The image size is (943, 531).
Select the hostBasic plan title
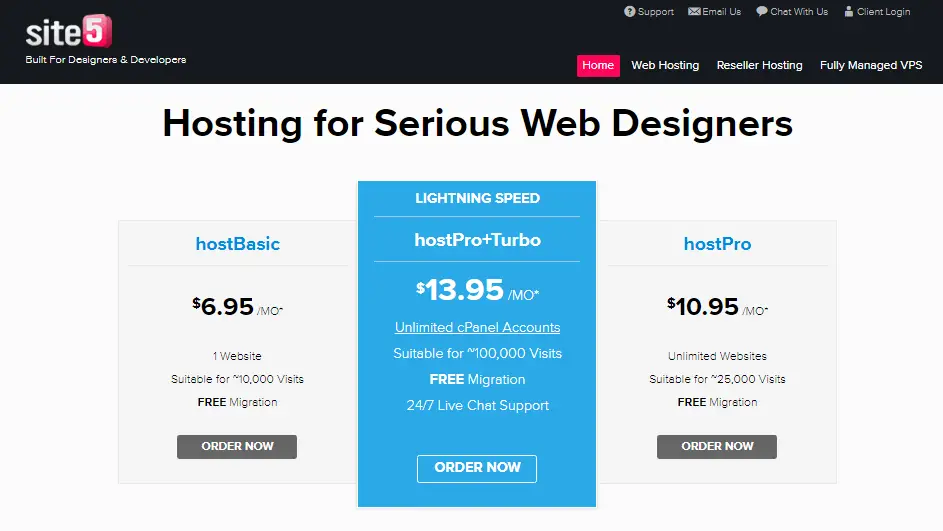(x=238, y=244)
